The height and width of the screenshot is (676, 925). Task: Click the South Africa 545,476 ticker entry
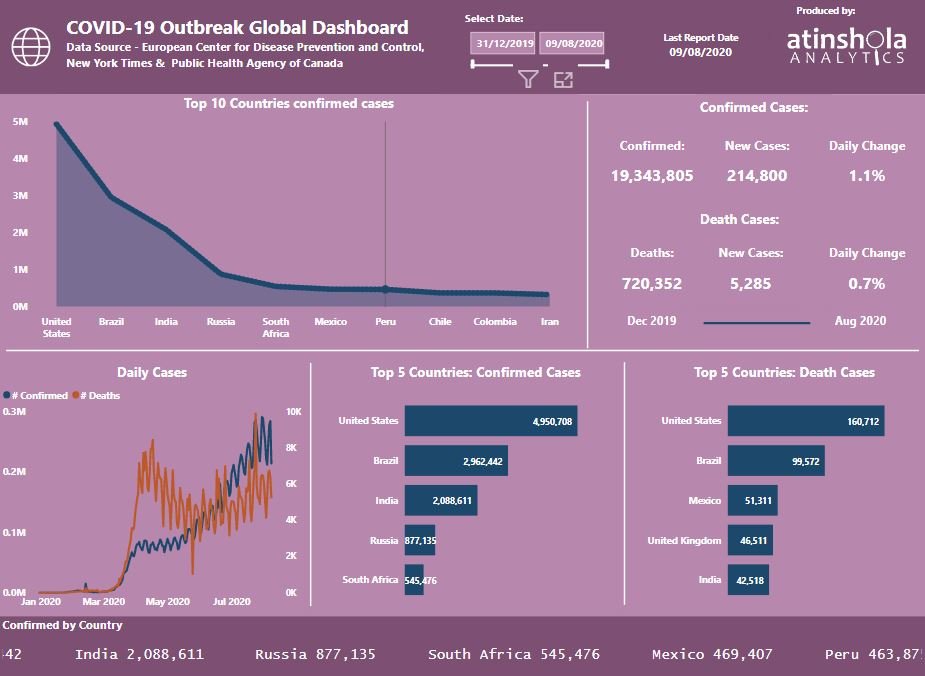pos(514,654)
